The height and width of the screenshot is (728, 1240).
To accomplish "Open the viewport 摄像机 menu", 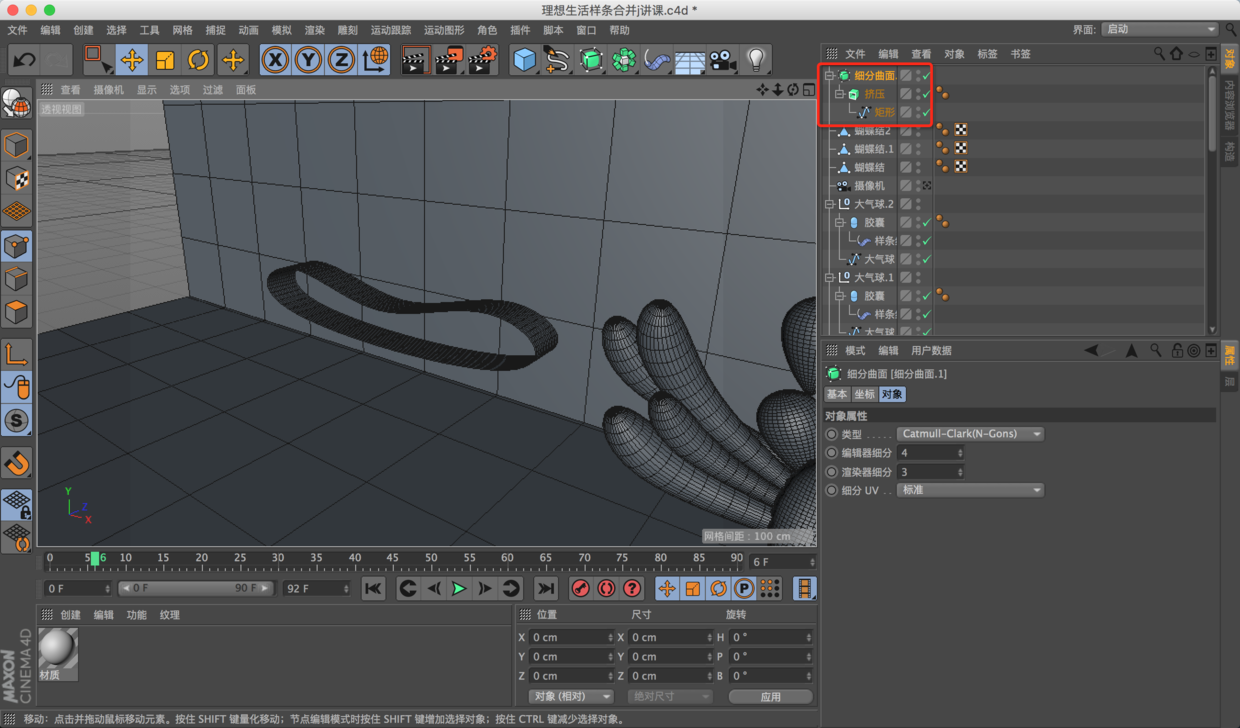I will 108,89.
